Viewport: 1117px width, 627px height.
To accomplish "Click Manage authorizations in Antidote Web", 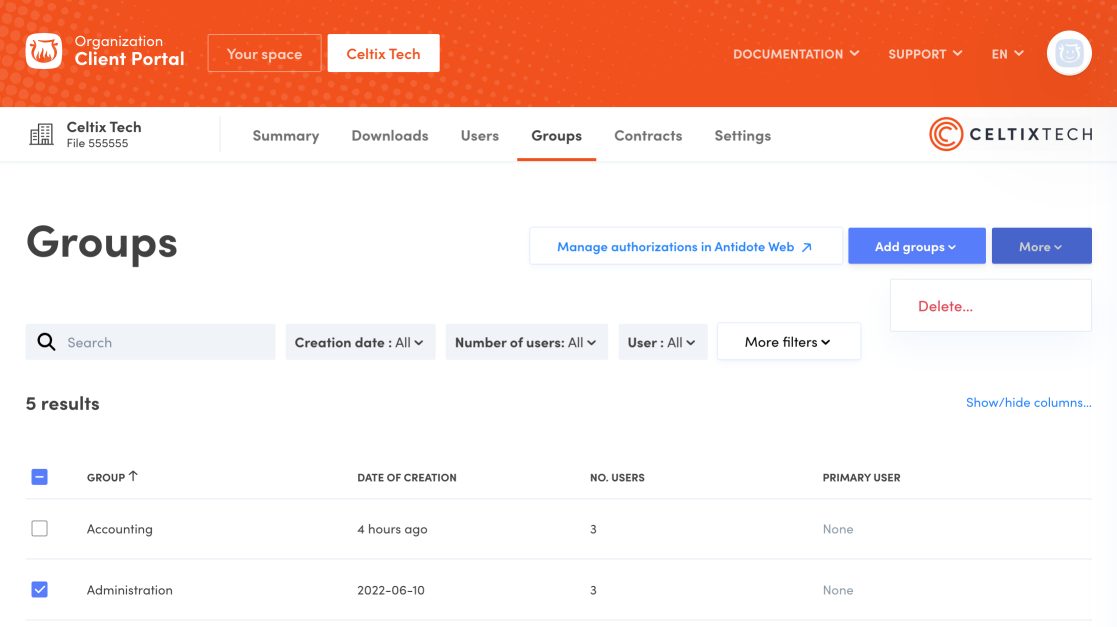I will pyautogui.click(x=675, y=247).
